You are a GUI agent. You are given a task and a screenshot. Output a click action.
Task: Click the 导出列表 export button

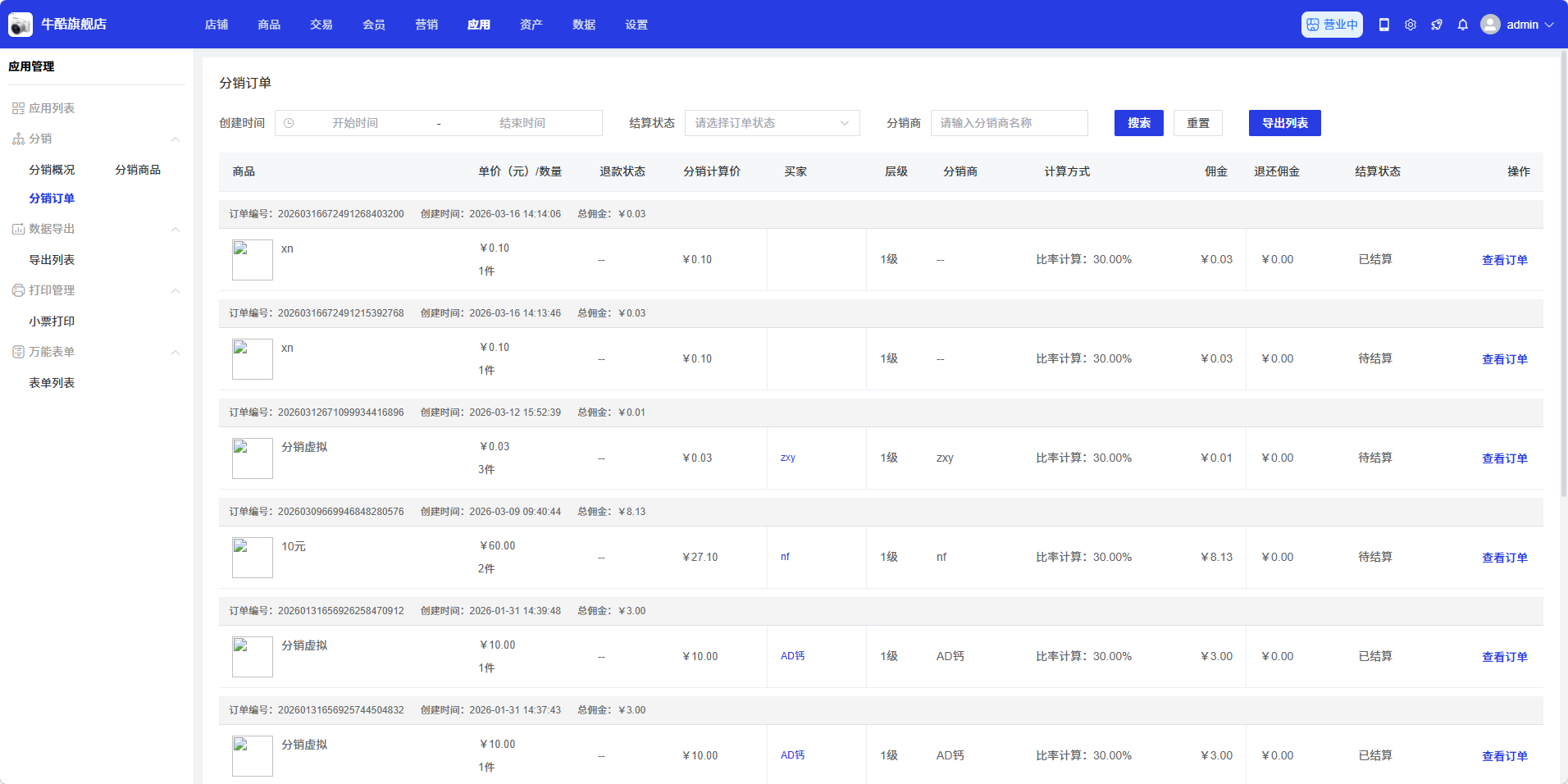[x=1284, y=123]
